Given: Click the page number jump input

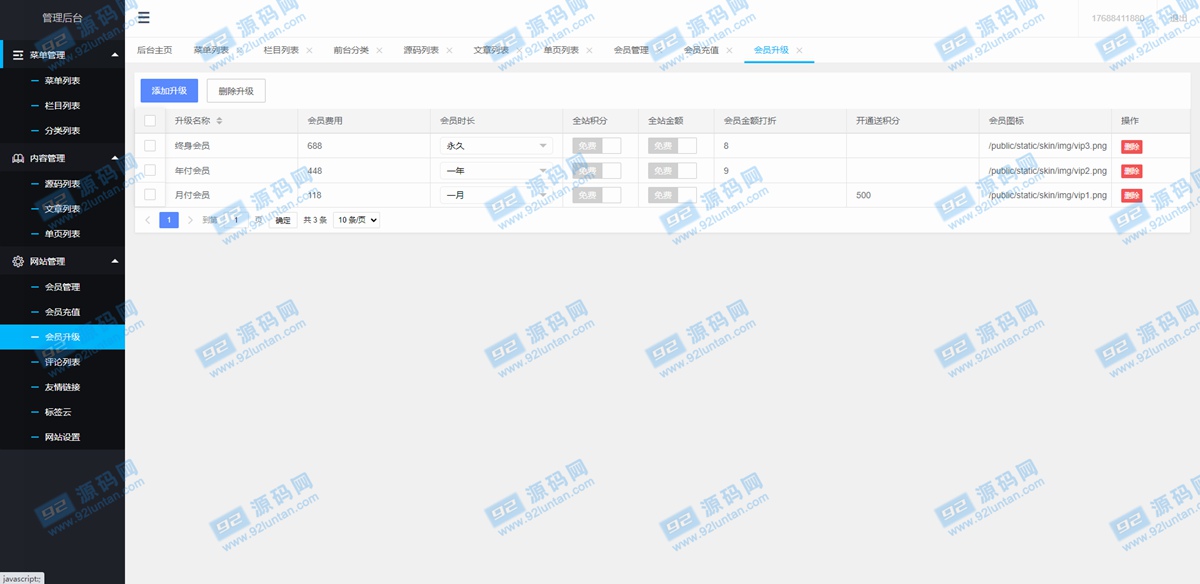Looking at the screenshot, I should click(236, 220).
